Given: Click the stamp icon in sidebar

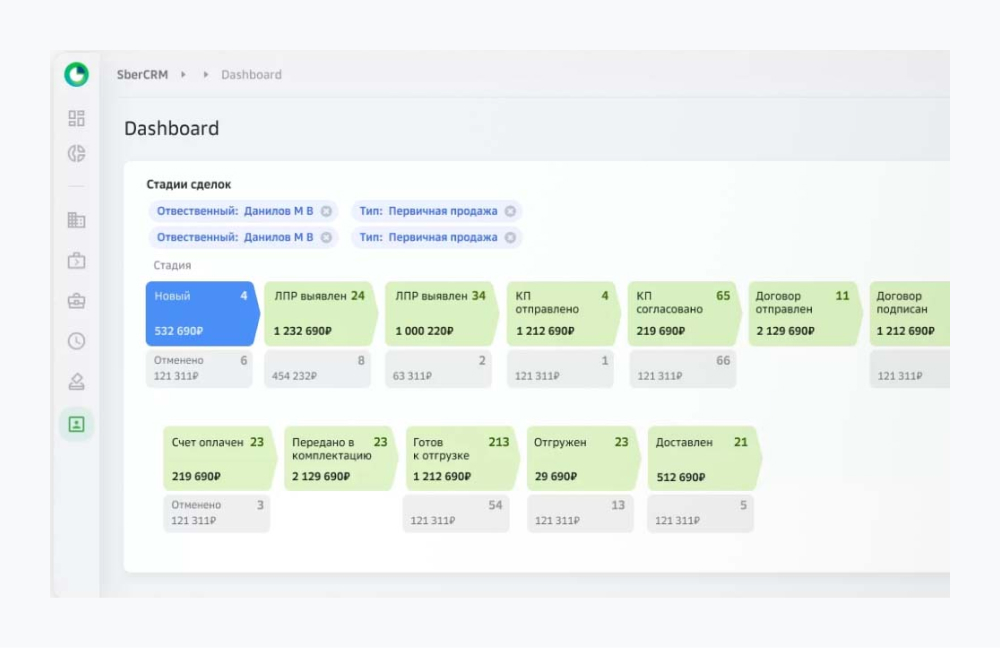Looking at the screenshot, I should tap(76, 381).
